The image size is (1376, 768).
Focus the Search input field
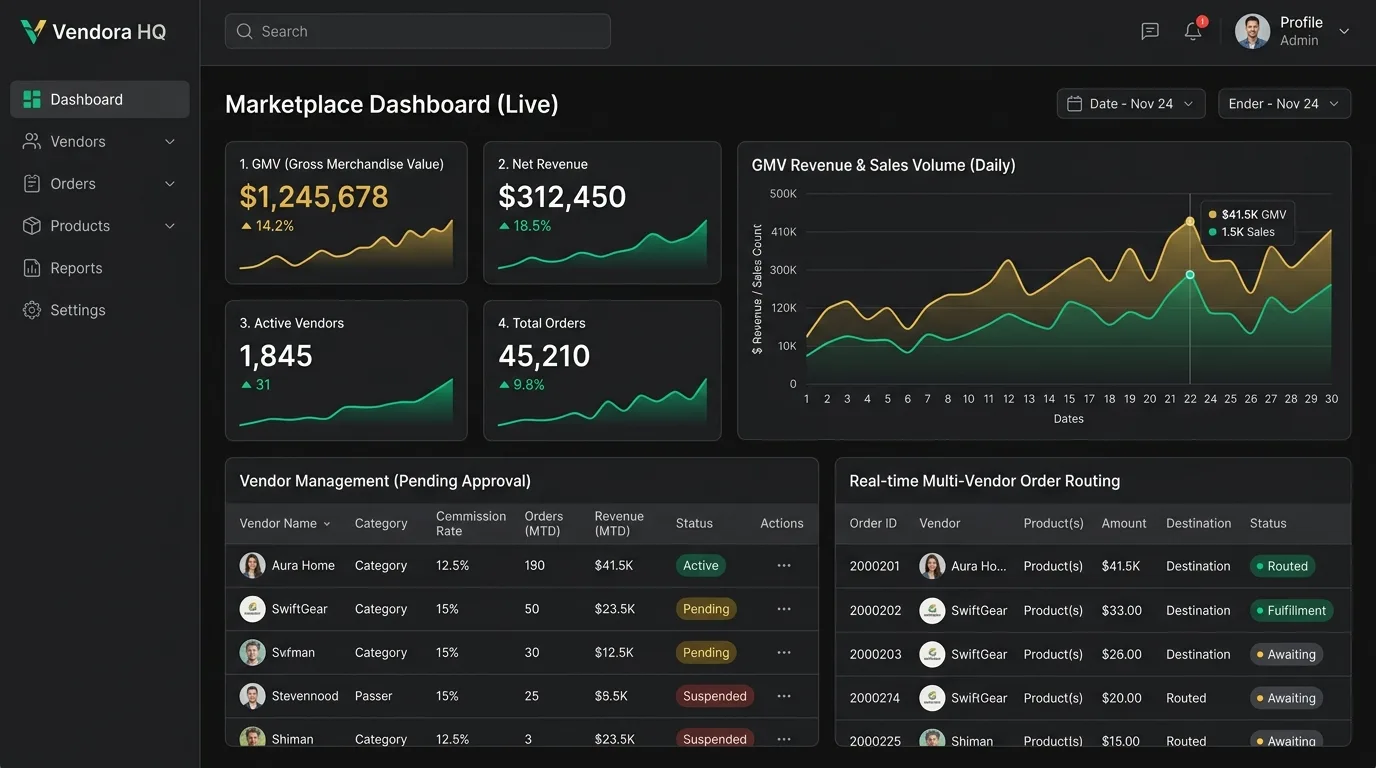[x=418, y=31]
